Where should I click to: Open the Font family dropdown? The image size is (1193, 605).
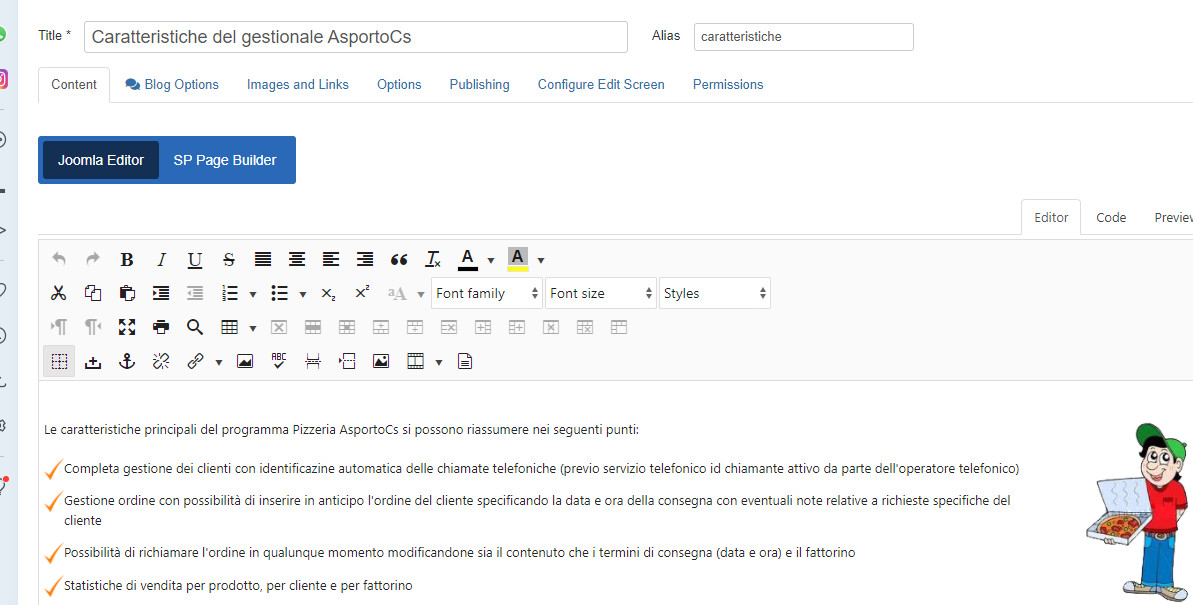(x=487, y=293)
